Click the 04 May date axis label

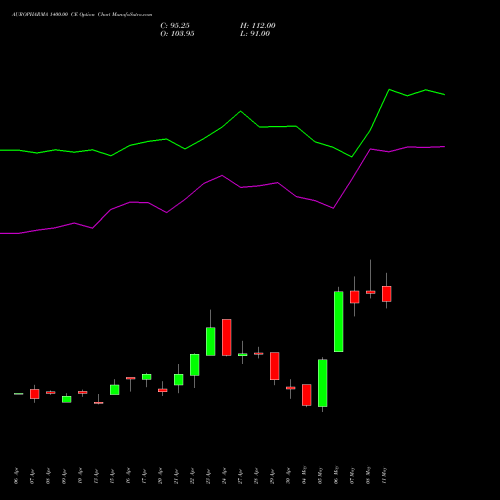click(305, 475)
